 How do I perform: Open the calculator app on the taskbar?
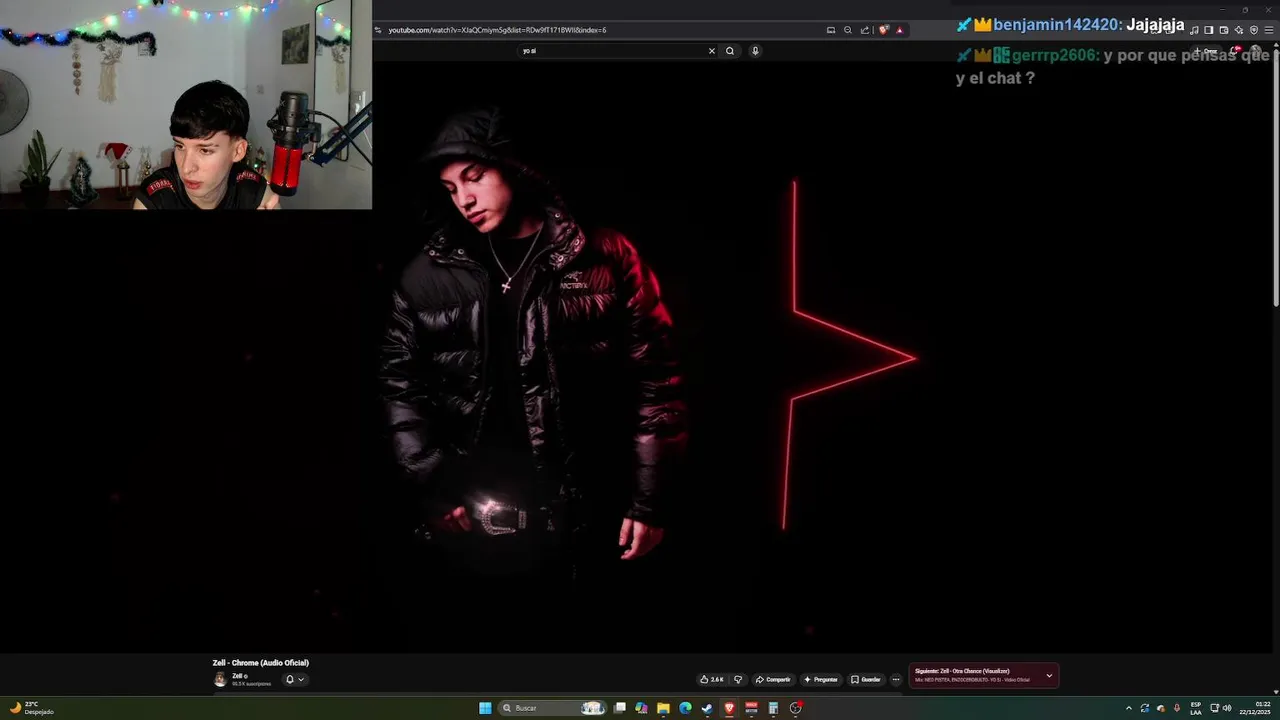[773, 708]
